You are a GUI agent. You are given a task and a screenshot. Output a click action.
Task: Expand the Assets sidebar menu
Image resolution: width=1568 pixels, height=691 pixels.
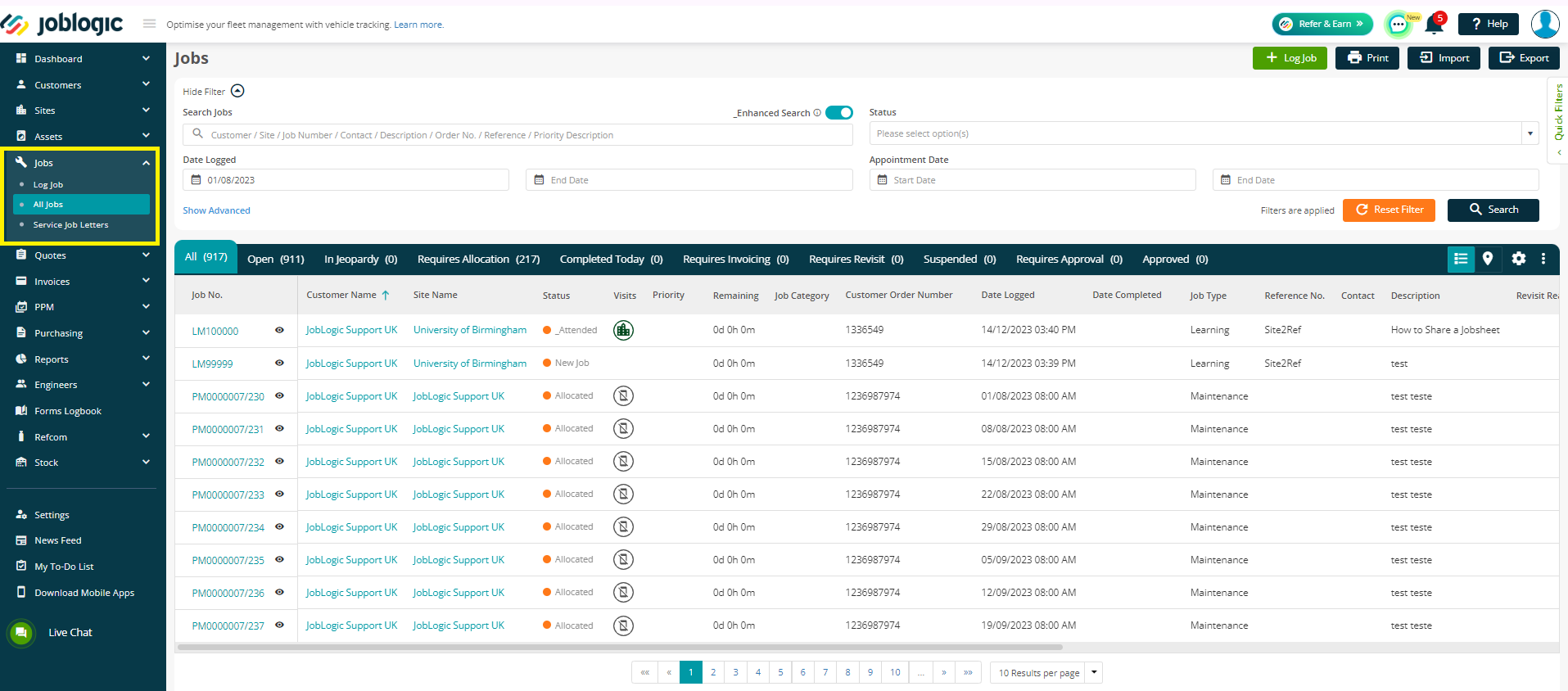146,136
